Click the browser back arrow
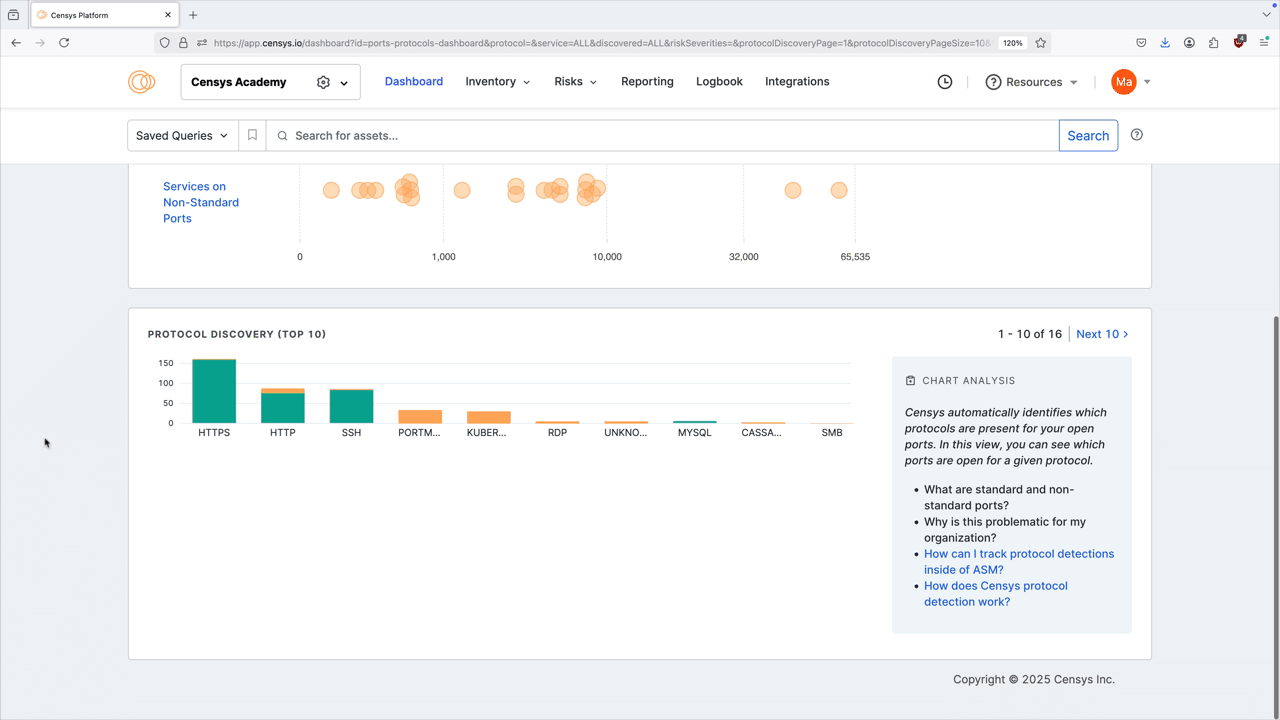 click(x=16, y=43)
